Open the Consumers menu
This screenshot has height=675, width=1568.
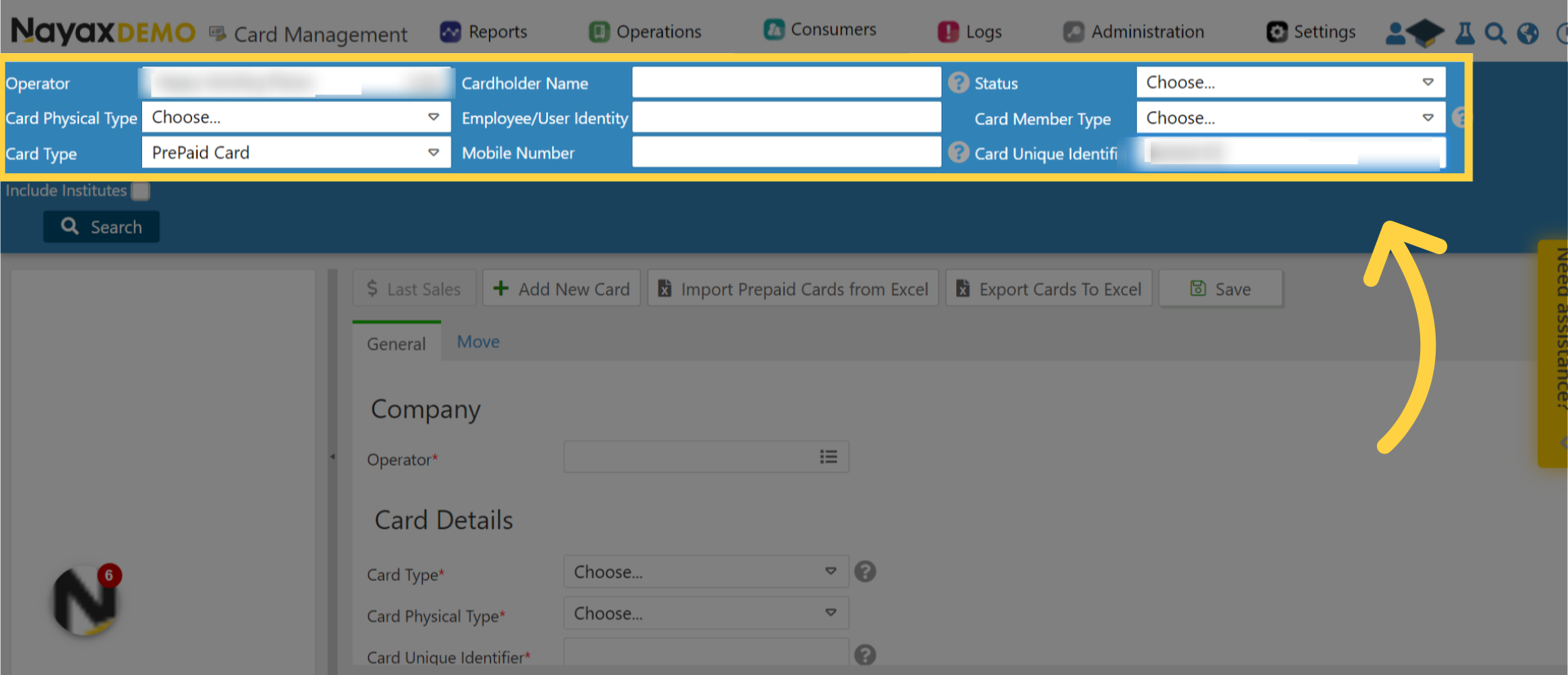click(820, 29)
